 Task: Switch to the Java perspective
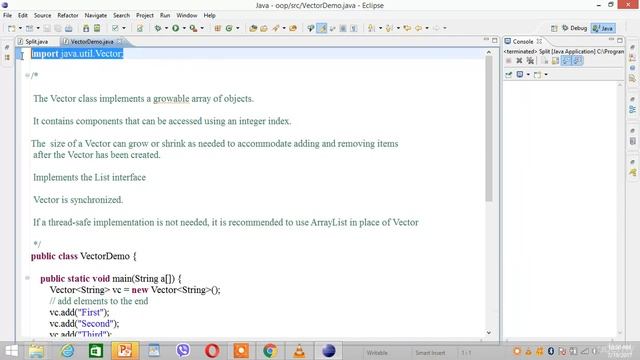click(x=603, y=28)
